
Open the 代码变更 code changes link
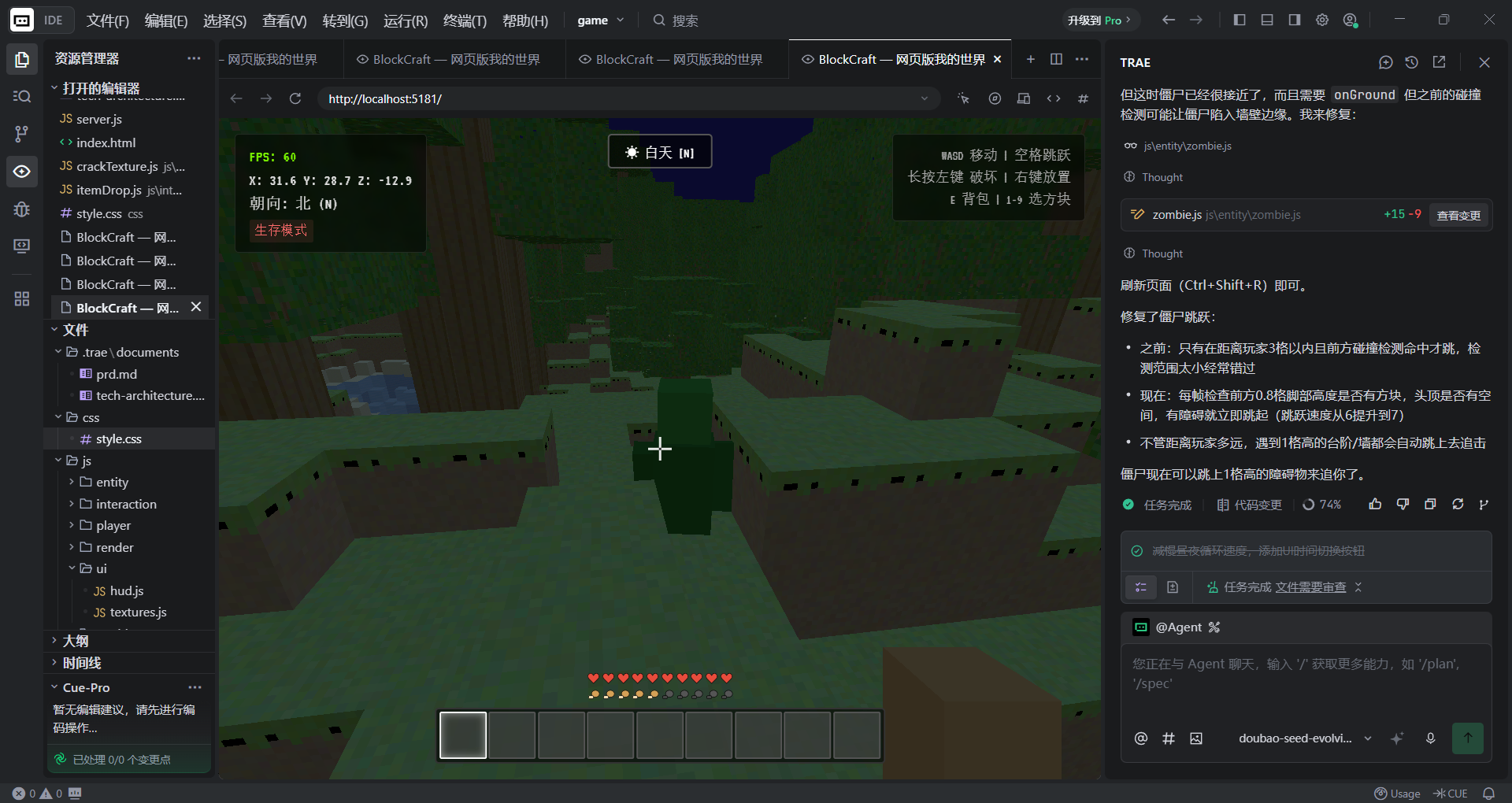pos(1250,505)
